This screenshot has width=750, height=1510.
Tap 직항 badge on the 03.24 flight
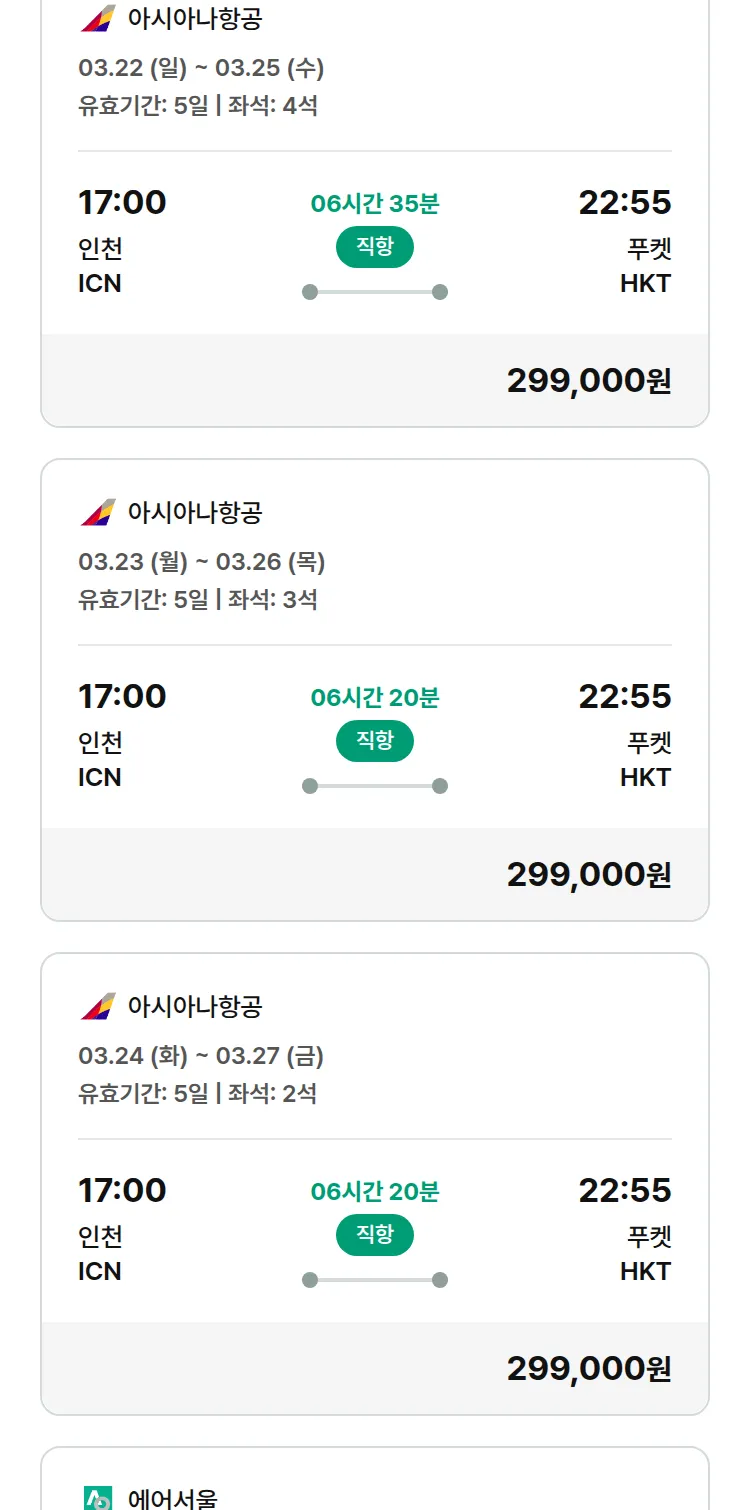tap(375, 1235)
